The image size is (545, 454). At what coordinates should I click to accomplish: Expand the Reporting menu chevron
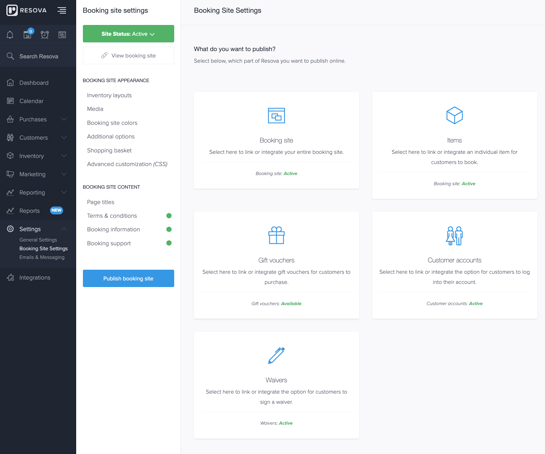pyautogui.click(x=64, y=192)
